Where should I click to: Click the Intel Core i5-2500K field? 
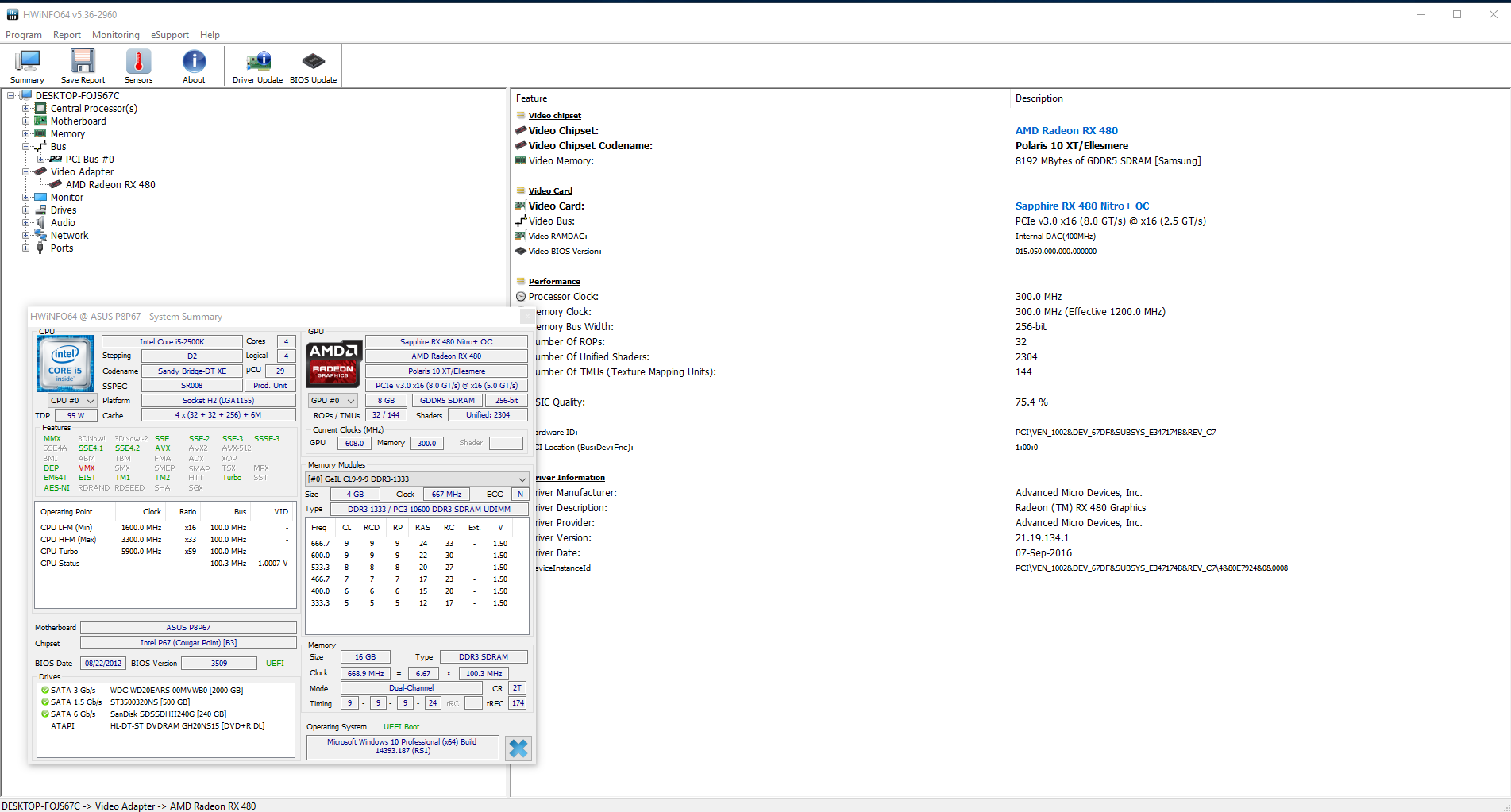click(x=172, y=342)
